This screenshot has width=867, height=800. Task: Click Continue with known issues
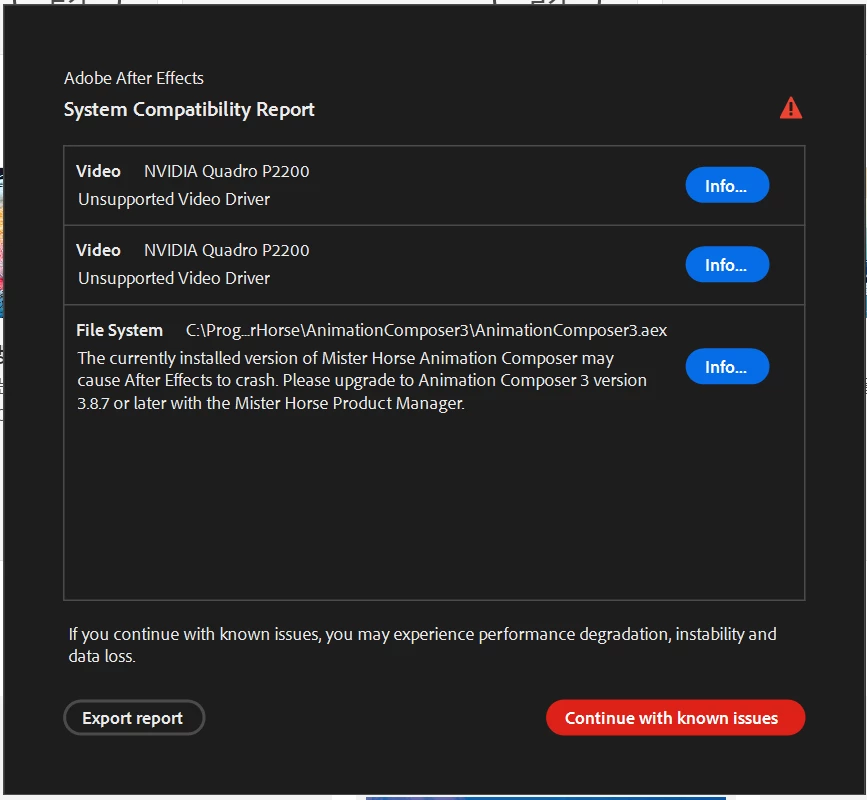click(x=675, y=718)
